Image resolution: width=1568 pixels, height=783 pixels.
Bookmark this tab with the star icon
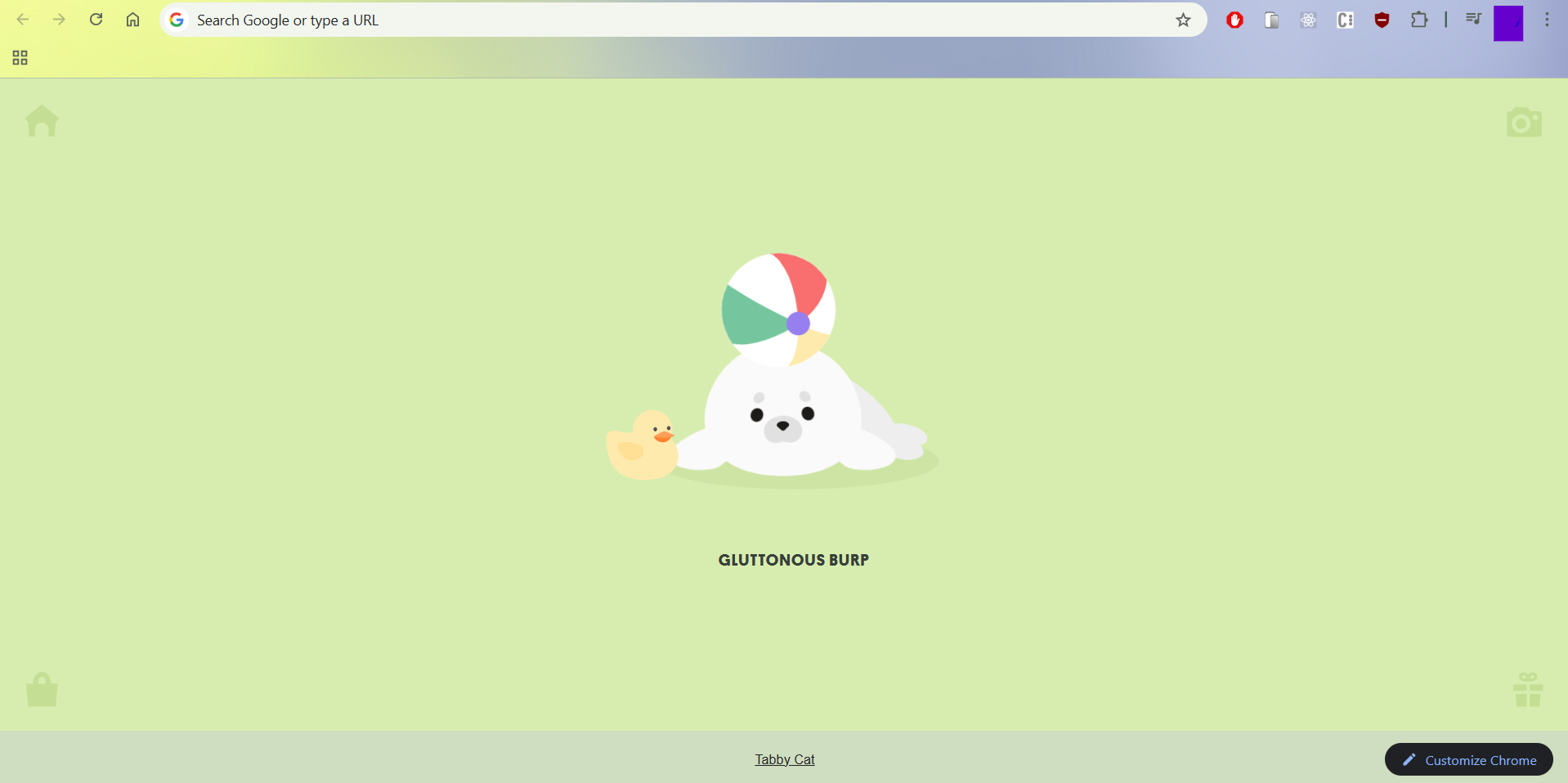click(1183, 20)
